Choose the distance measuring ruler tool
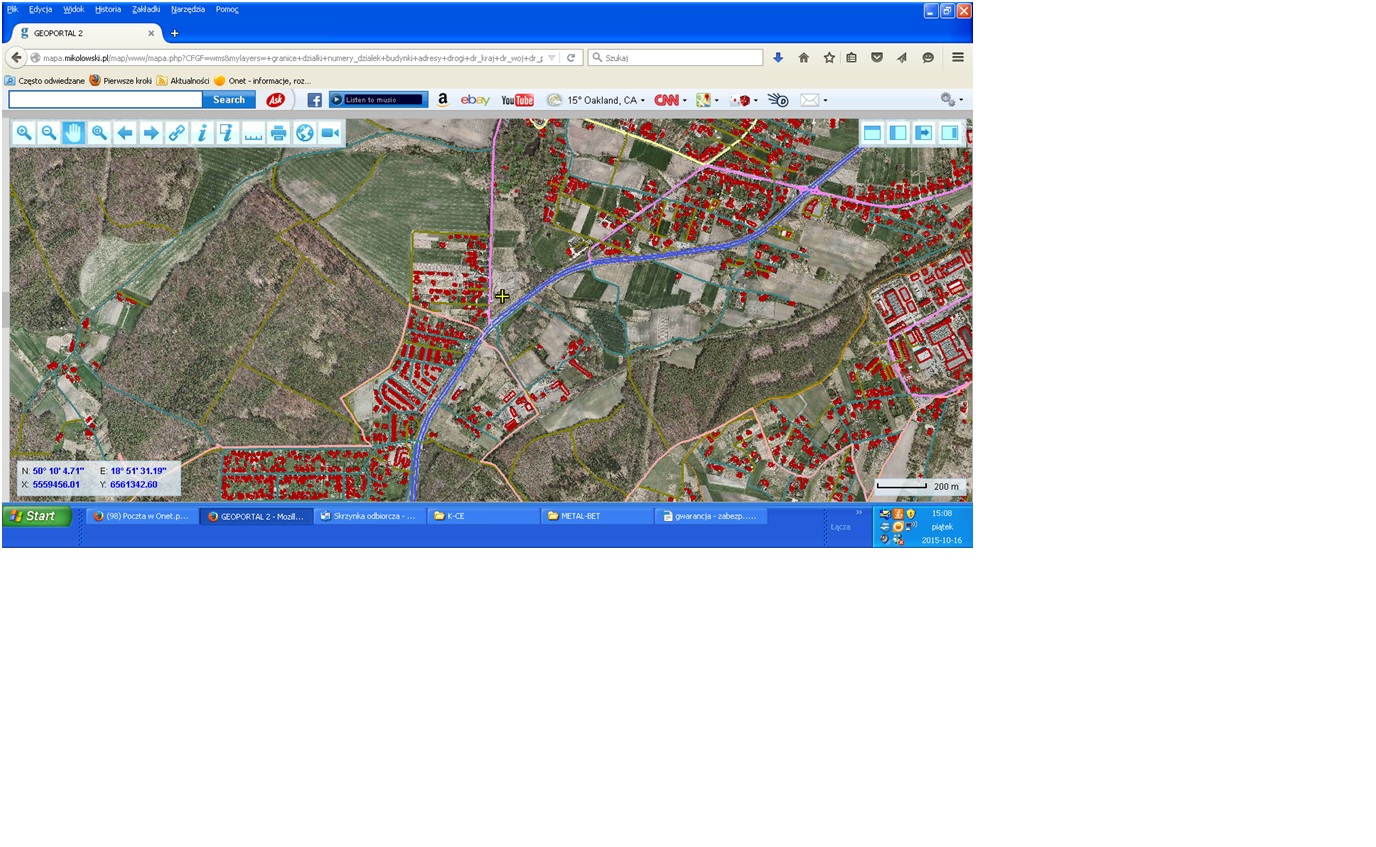The image size is (1376, 847). point(253,133)
